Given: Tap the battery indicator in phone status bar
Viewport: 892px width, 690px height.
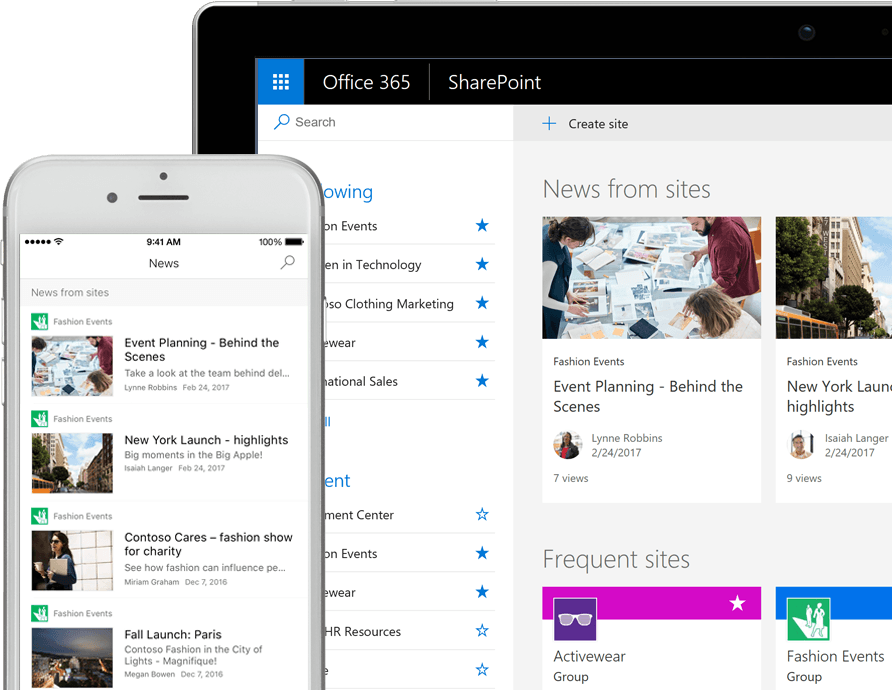Looking at the screenshot, I should point(294,242).
